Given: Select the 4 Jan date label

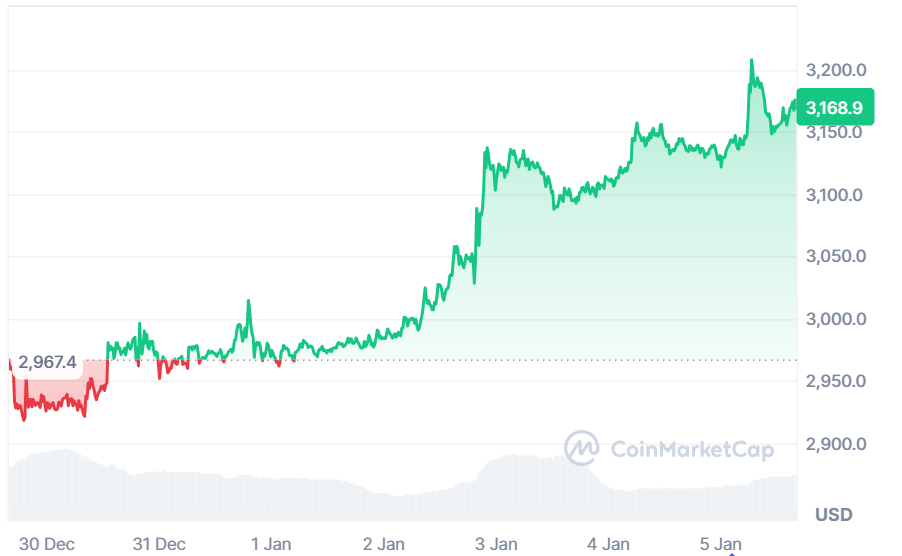Looking at the screenshot, I should tap(608, 544).
